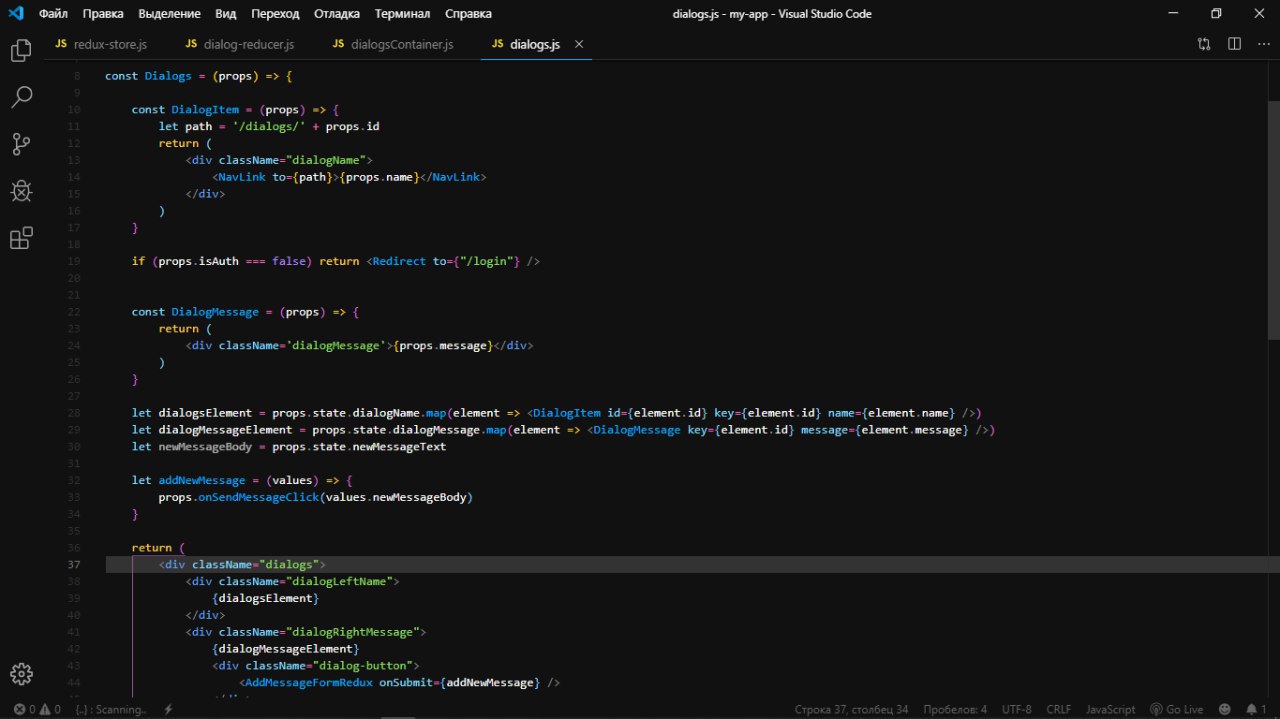The image size is (1280, 719).
Task: Select CRLF end of line sequence
Action: (1058, 709)
